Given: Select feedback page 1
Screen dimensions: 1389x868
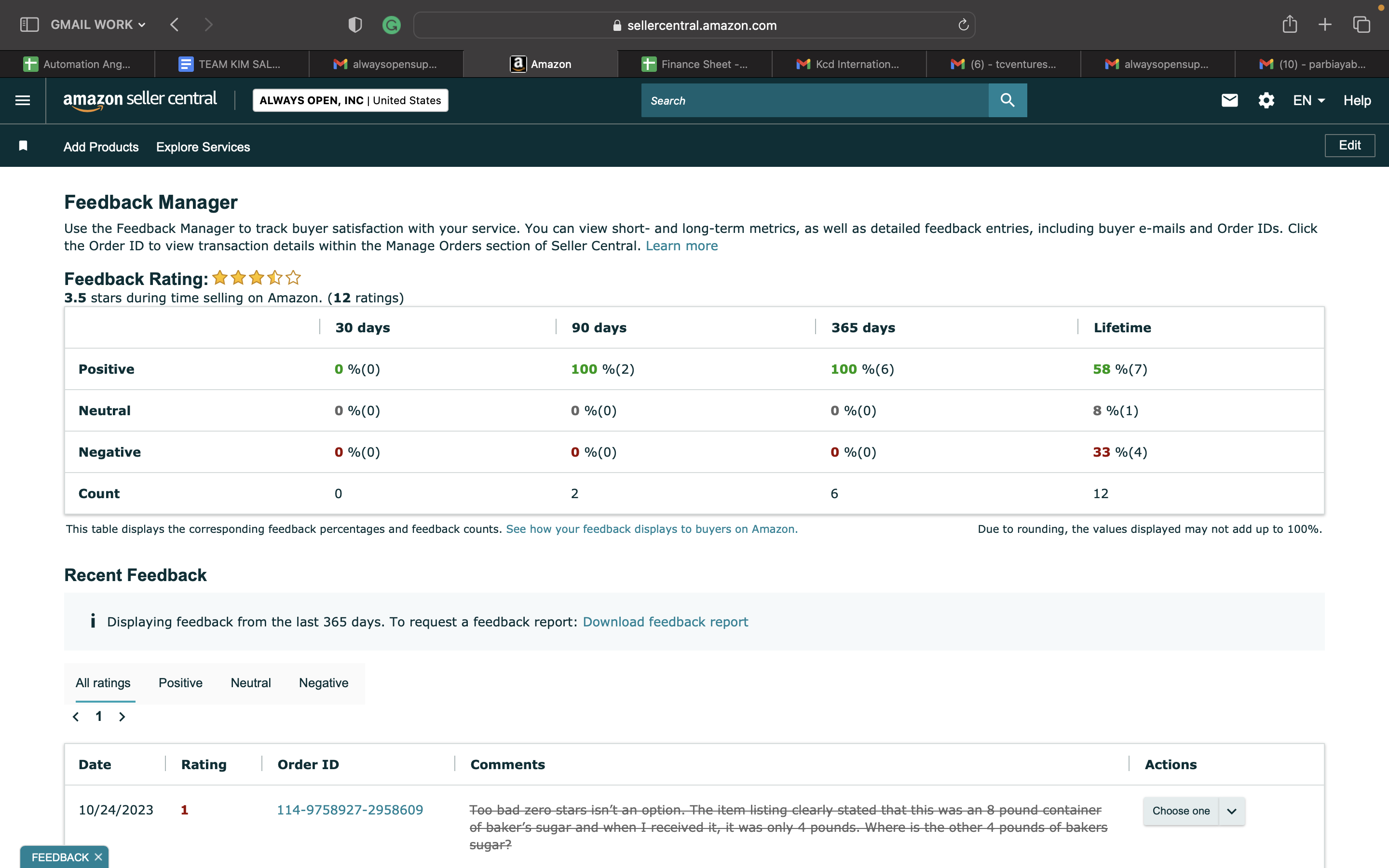Looking at the screenshot, I should (x=99, y=716).
